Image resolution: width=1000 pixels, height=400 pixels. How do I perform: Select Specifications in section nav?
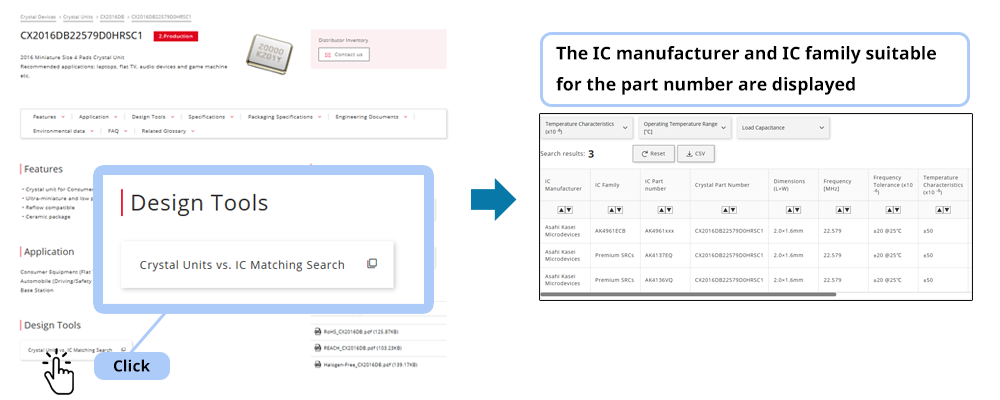pyautogui.click(x=210, y=117)
